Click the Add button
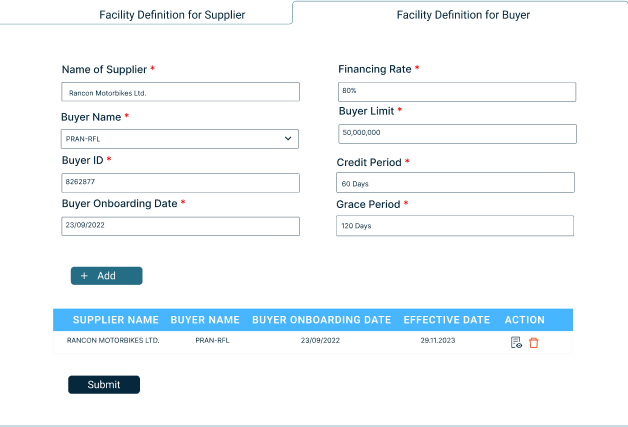The image size is (628, 427). [107, 276]
